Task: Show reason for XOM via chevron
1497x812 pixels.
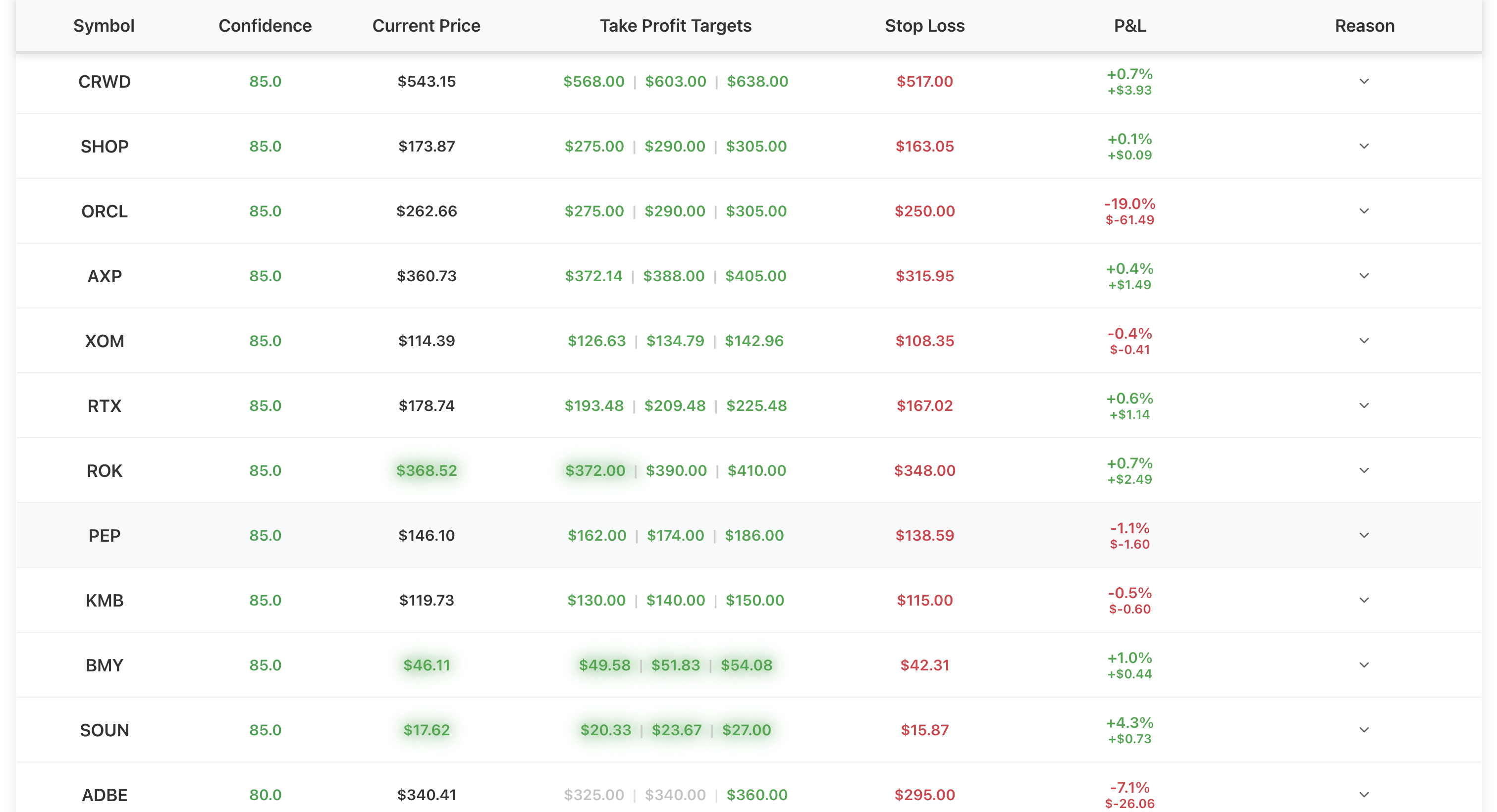Action: coord(1364,341)
